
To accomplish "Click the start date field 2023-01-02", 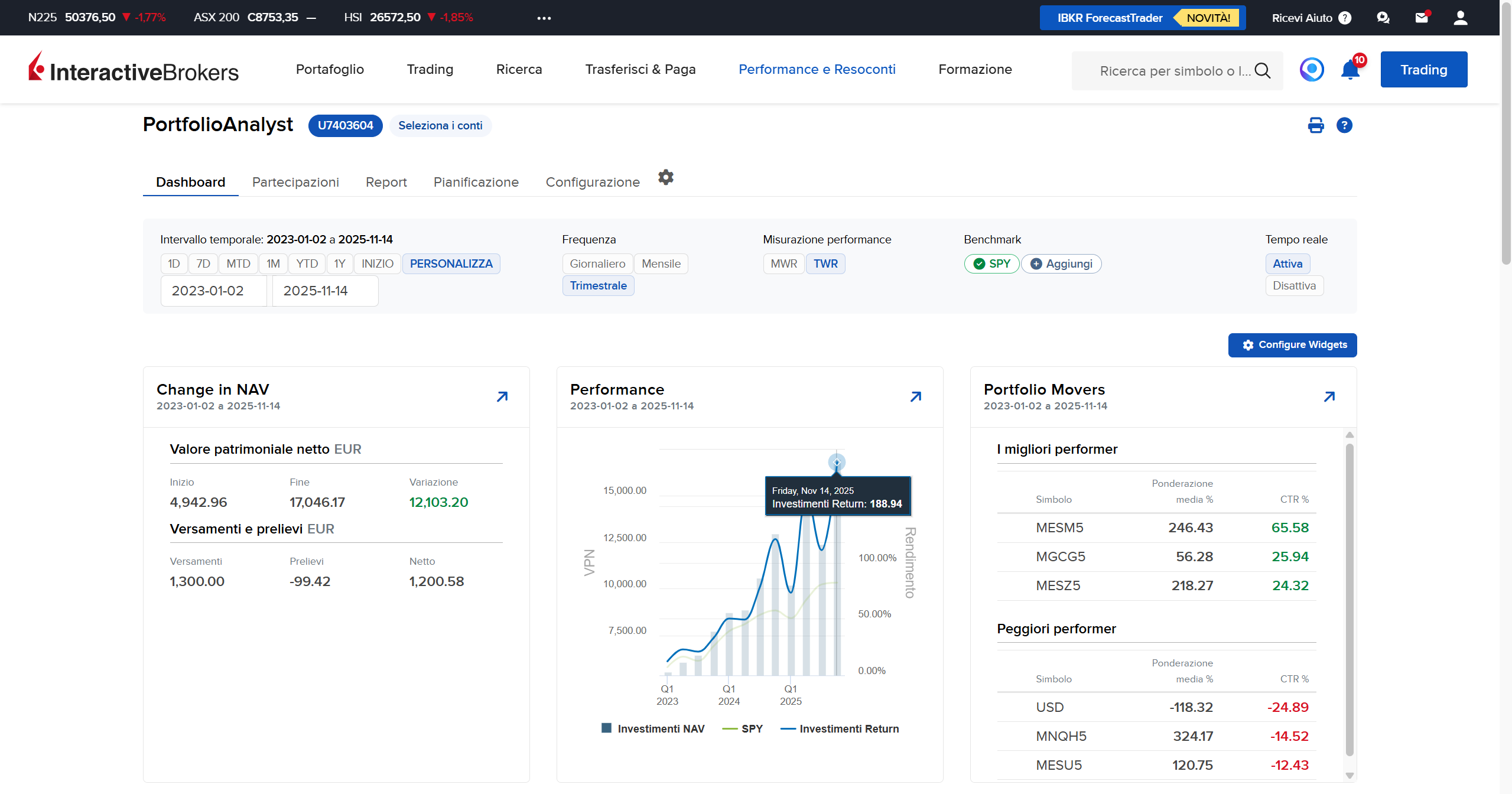I will click(213, 291).
